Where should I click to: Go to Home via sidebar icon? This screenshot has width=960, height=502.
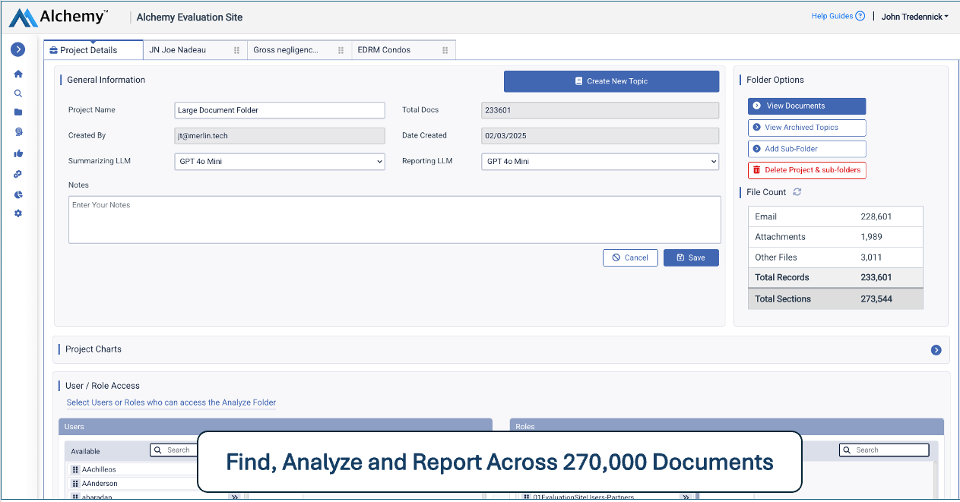click(18, 74)
